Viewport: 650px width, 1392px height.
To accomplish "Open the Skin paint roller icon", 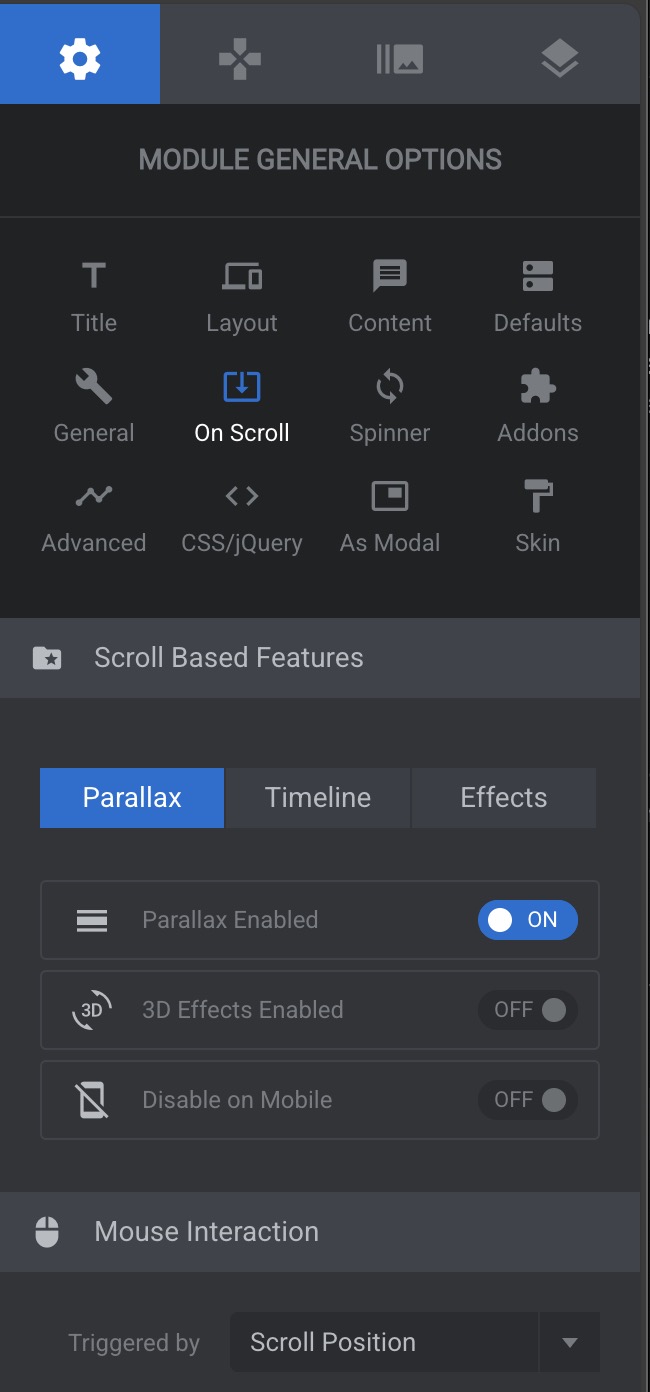I will tap(538, 496).
